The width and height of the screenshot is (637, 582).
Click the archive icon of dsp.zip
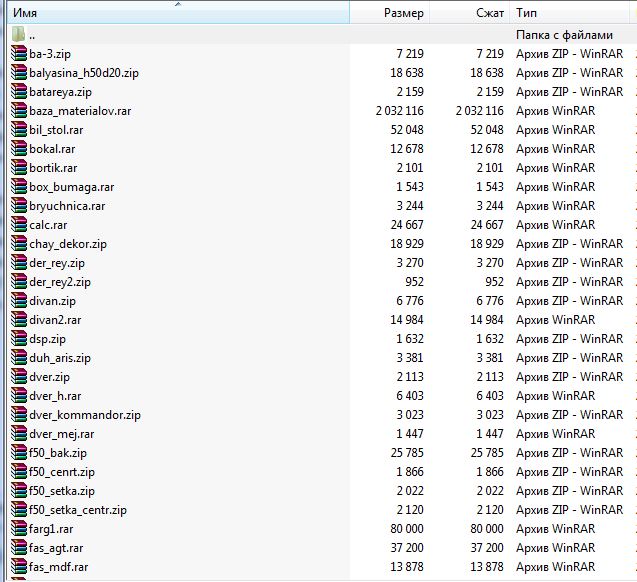tap(19, 339)
